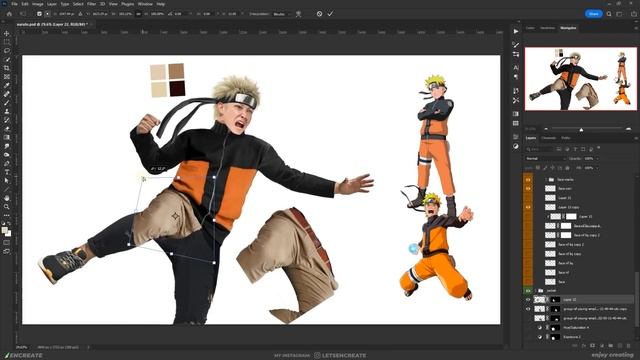Select the Move tool

(x=7, y=33)
